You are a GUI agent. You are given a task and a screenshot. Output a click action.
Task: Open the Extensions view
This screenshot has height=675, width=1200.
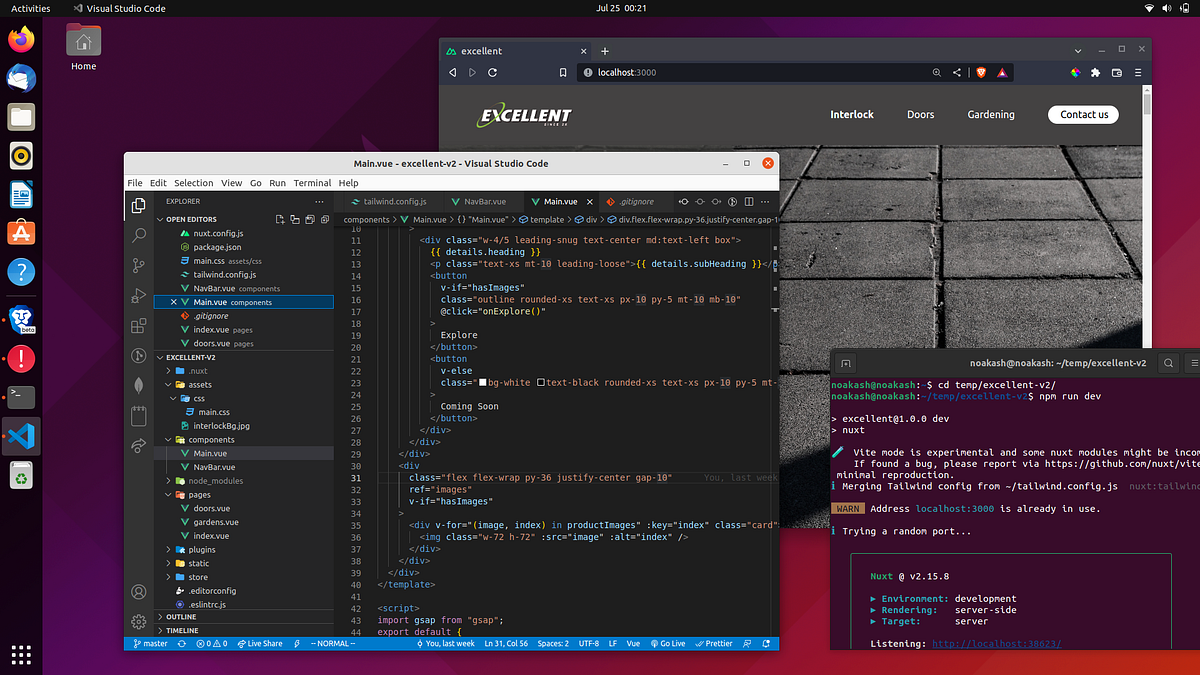click(x=138, y=325)
